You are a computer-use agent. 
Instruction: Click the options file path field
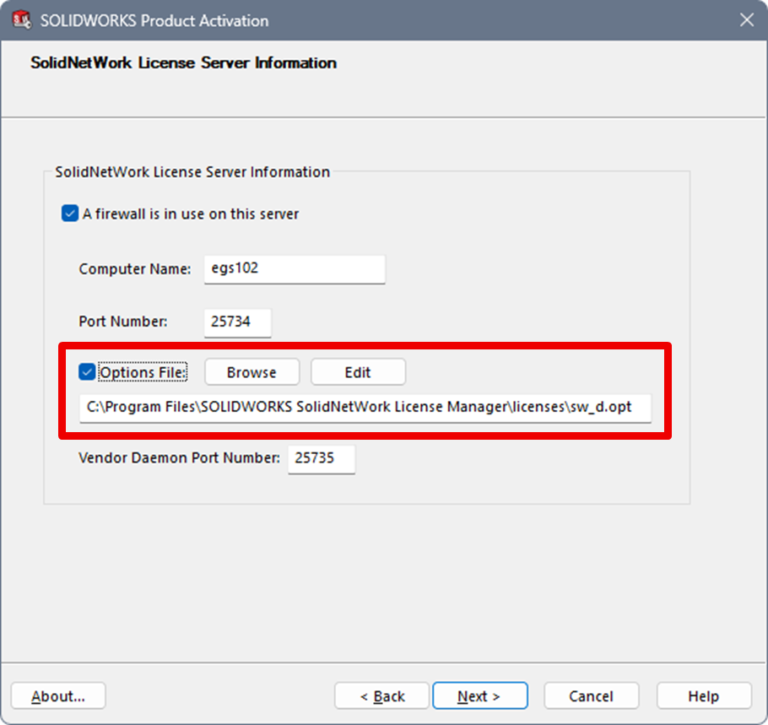[365, 408]
